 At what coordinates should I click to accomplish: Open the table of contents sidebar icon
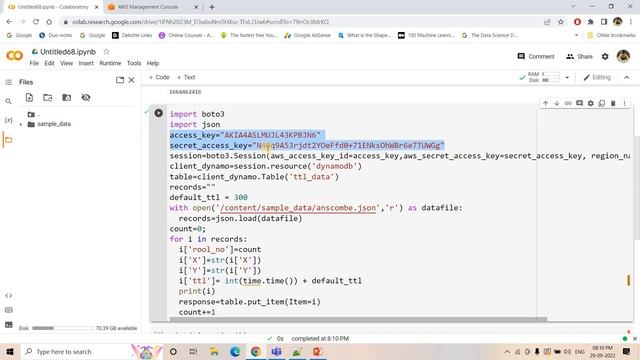8,82
